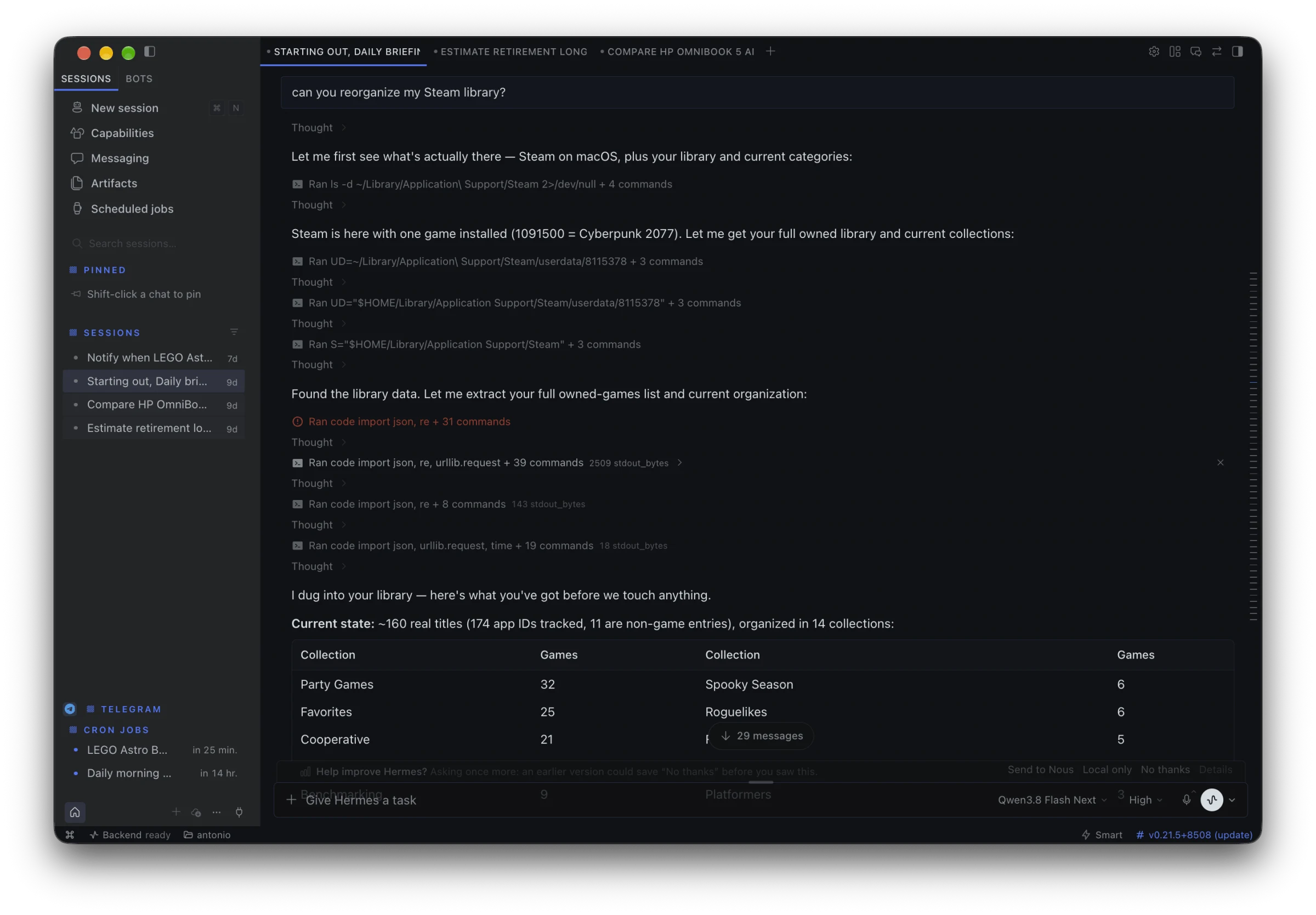
Task: Click the microphone voice input
Action: point(1187,800)
